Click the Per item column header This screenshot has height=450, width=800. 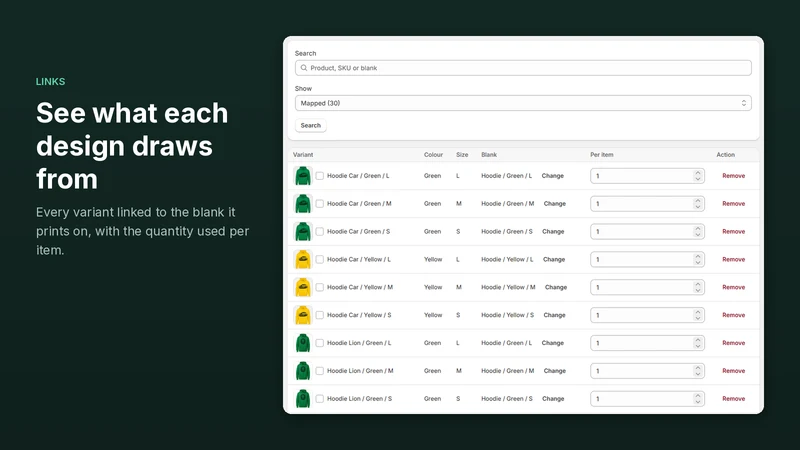click(x=602, y=155)
